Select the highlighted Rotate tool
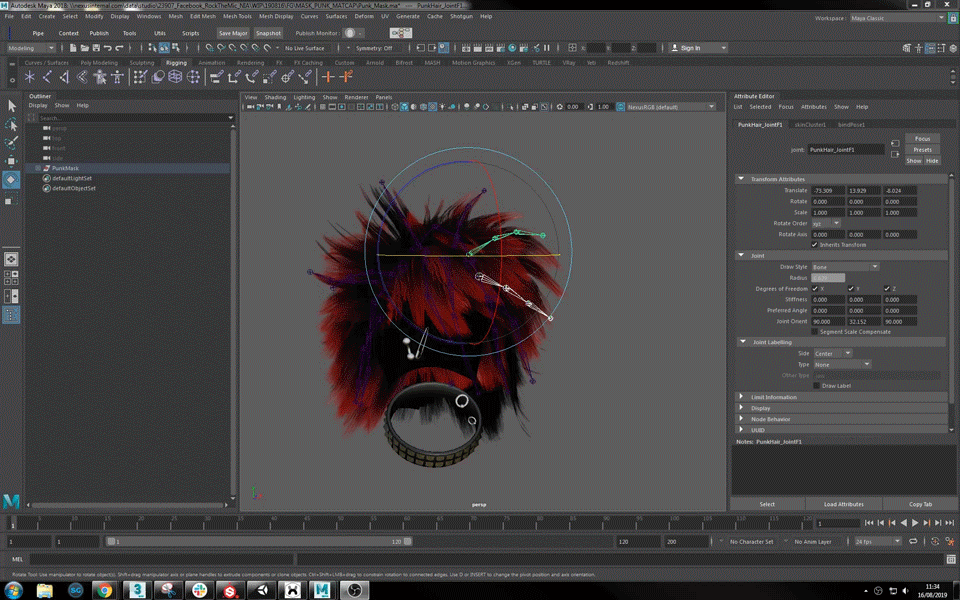Viewport: 960px width, 600px height. point(11,180)
